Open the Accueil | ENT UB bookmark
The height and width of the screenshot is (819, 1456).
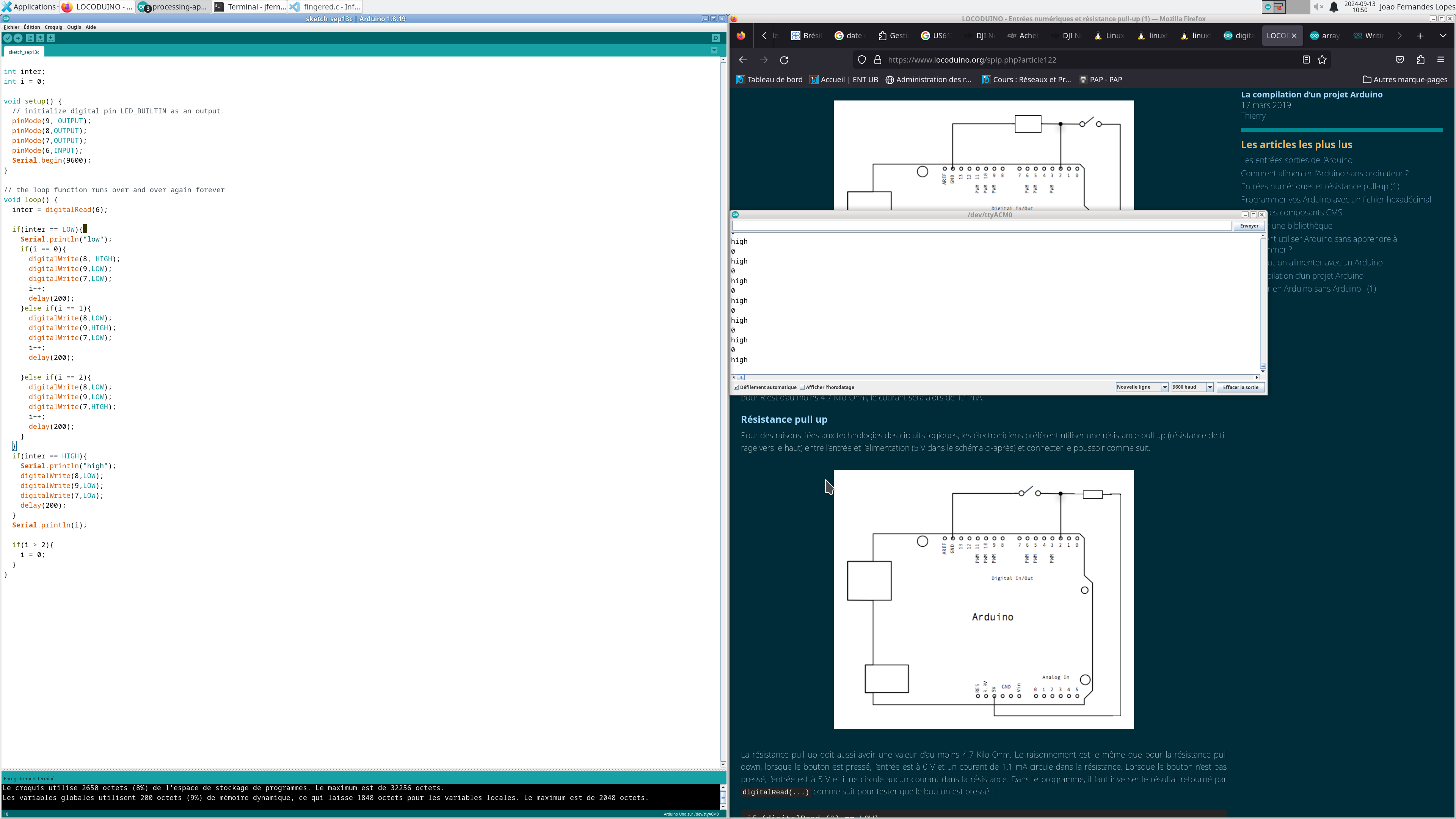click(844, 80)
